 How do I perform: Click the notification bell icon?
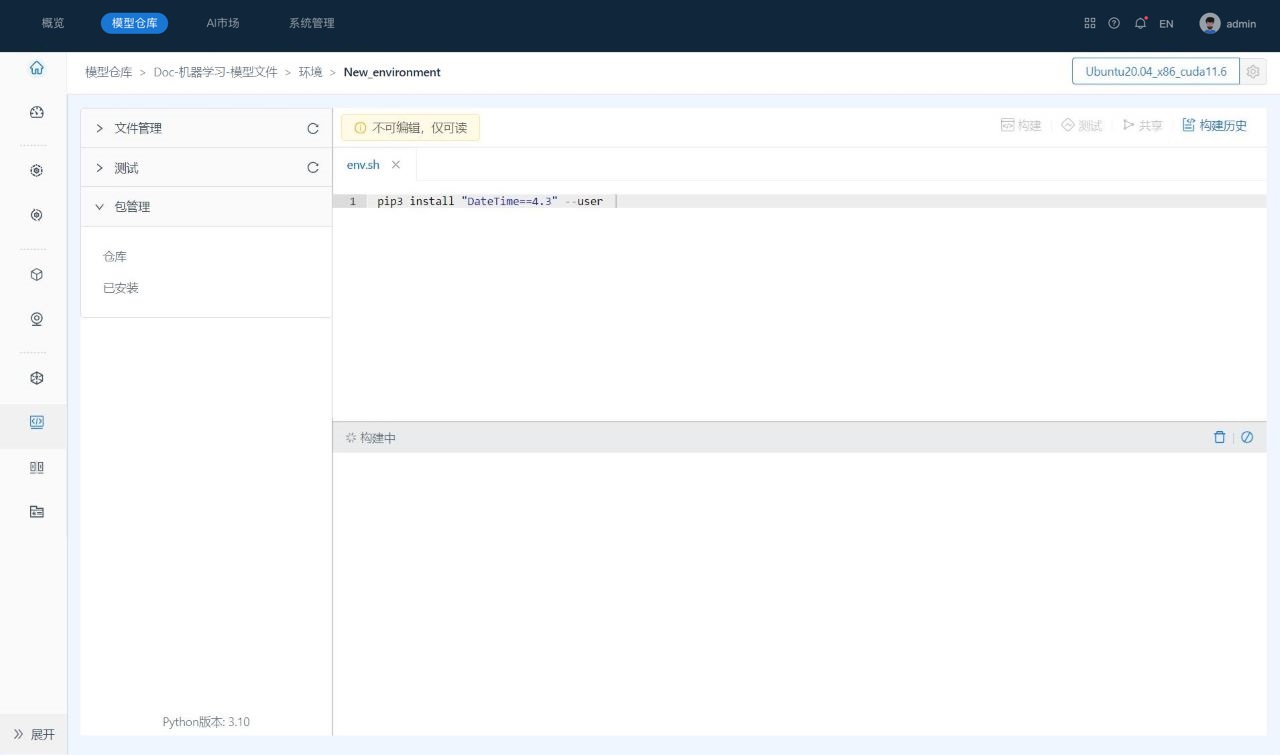[1140, 23]
